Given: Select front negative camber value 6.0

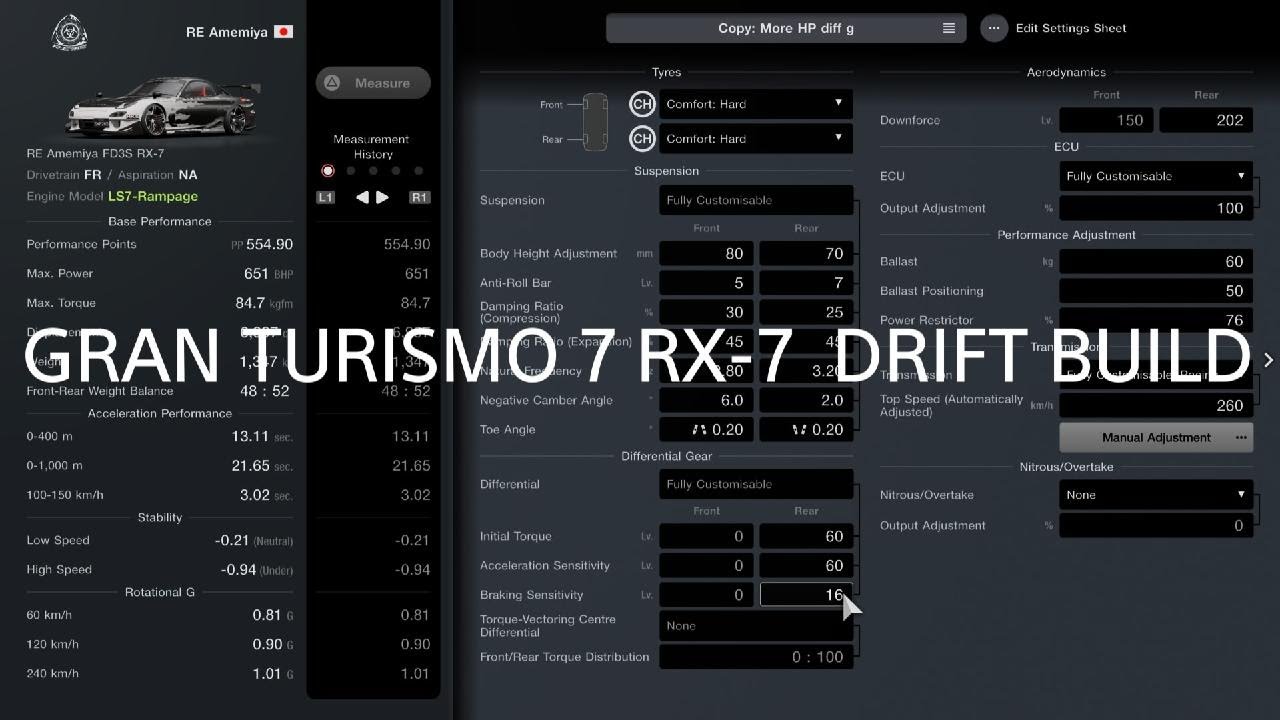Looking at the screenshot, I should click(707, 400).
